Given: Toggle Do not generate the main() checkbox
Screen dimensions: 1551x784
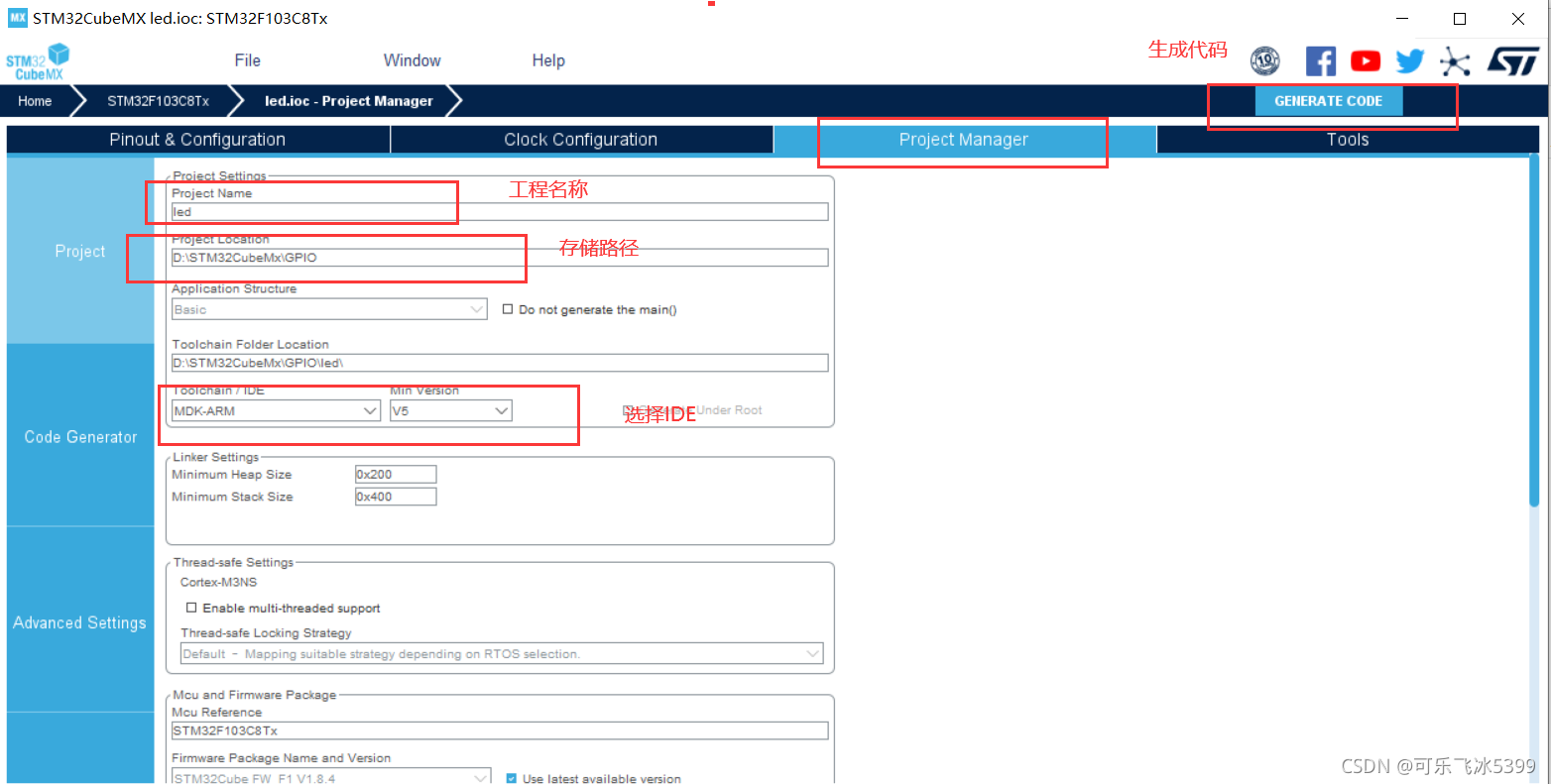Looking at the screenshot, I should [508, 309].
